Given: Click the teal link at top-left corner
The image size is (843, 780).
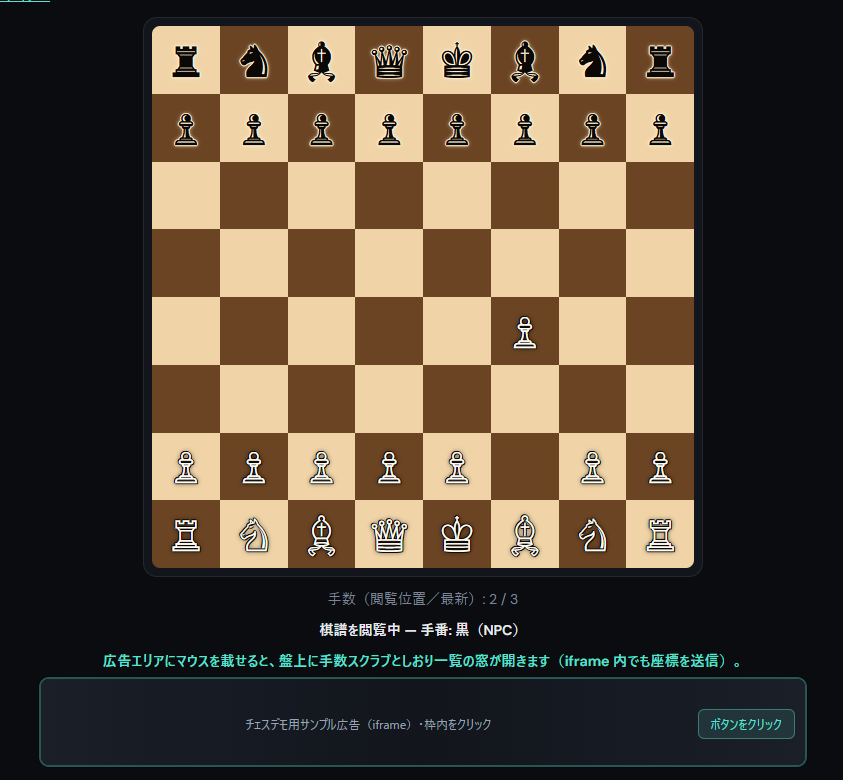Looking at the screenshot, I should [x=25, y=1].
